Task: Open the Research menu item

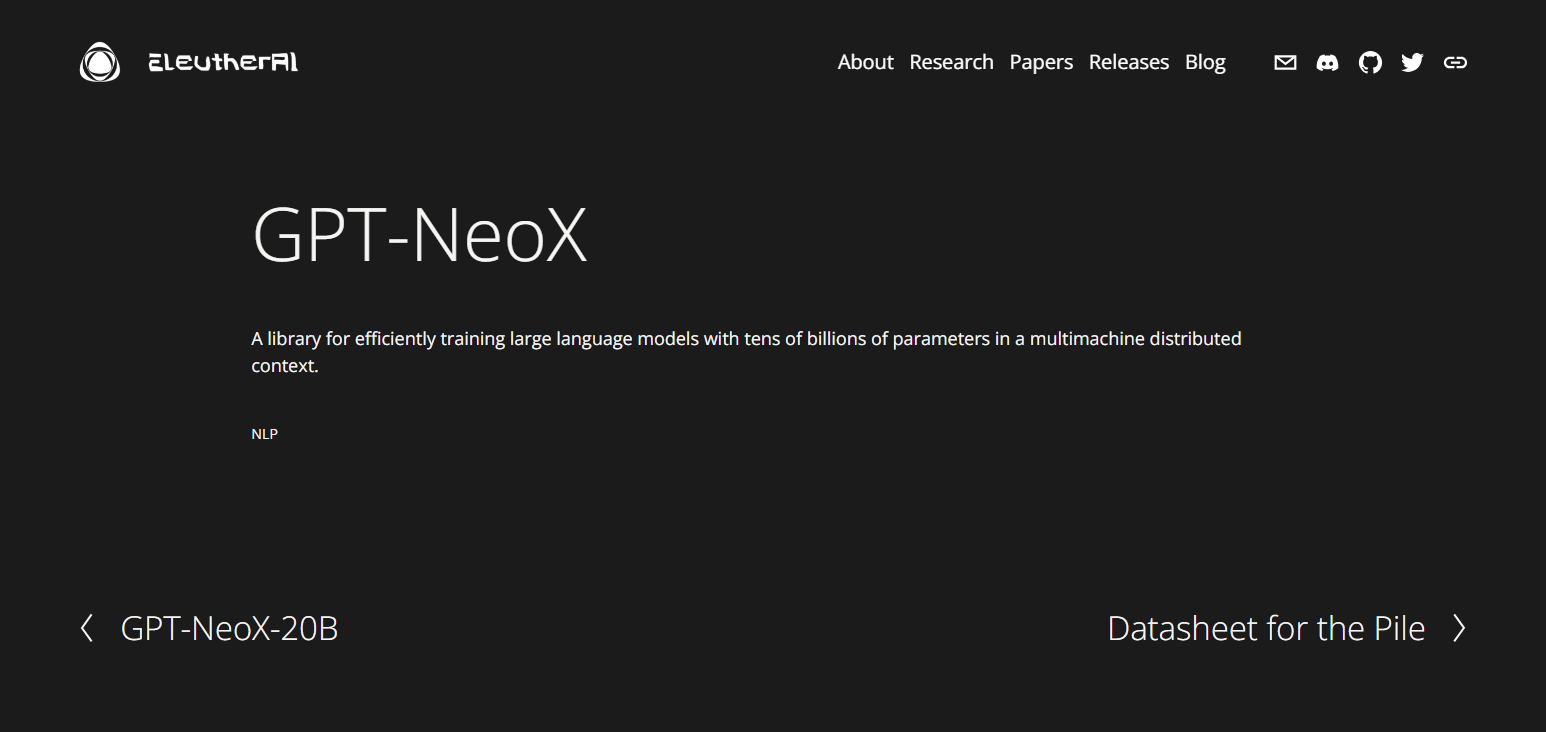Action: 951,62
